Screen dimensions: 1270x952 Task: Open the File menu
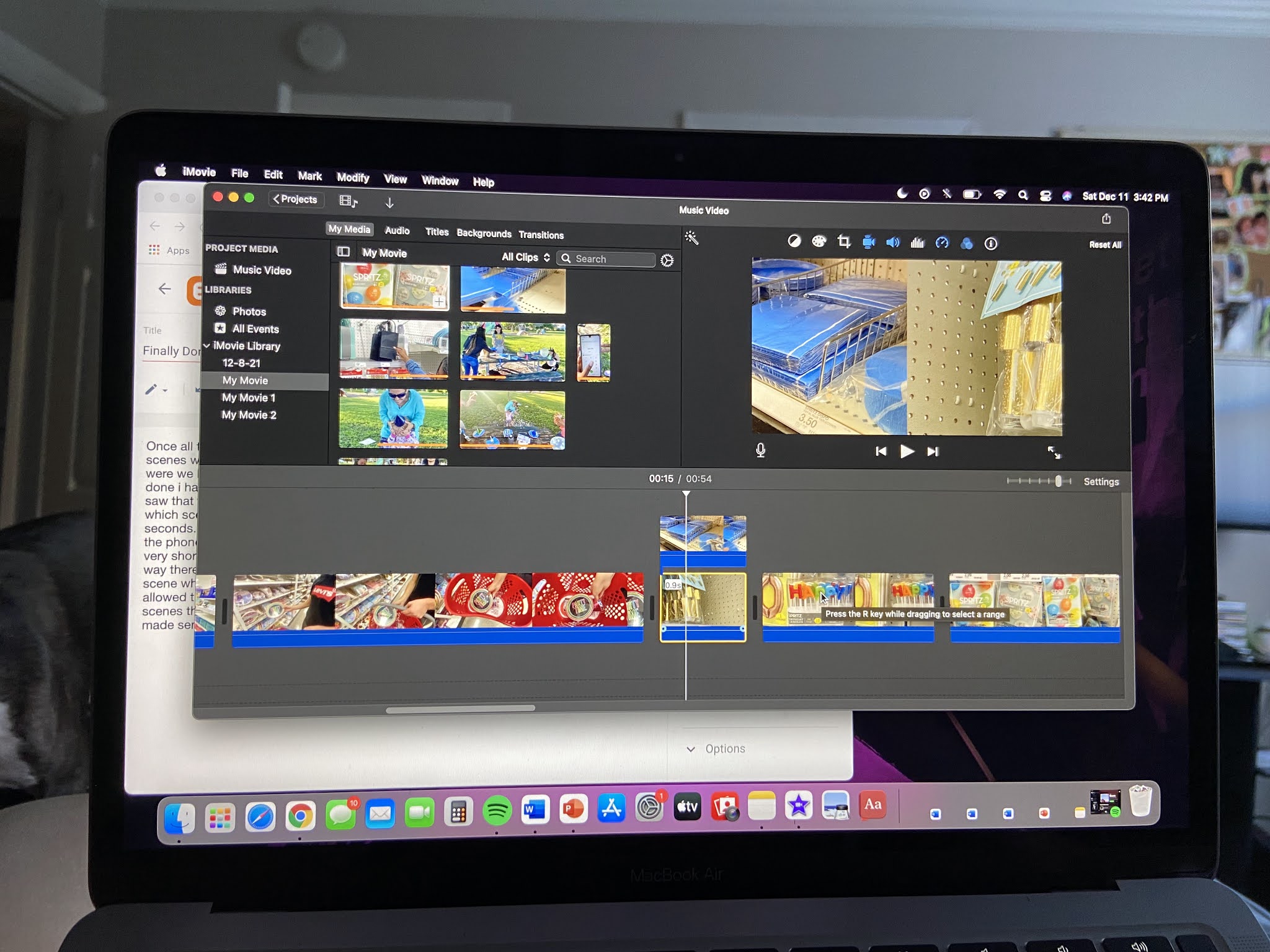(x=239, y=174)
